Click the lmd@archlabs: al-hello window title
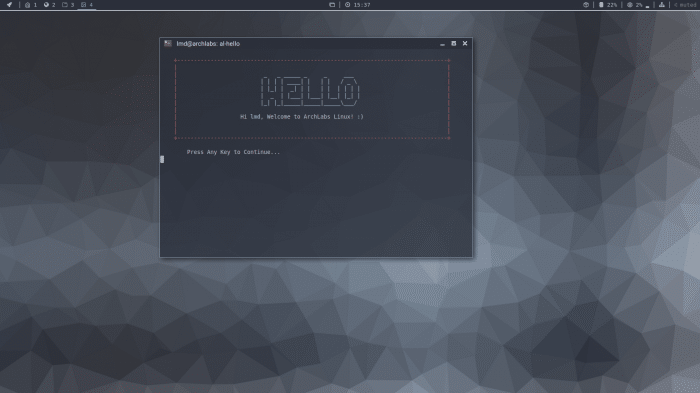The image size is (700, 393). click(x=208, y=43)
